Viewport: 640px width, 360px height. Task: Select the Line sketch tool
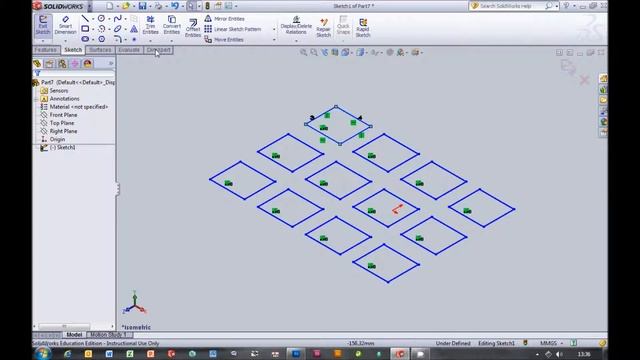coord(85,19)
